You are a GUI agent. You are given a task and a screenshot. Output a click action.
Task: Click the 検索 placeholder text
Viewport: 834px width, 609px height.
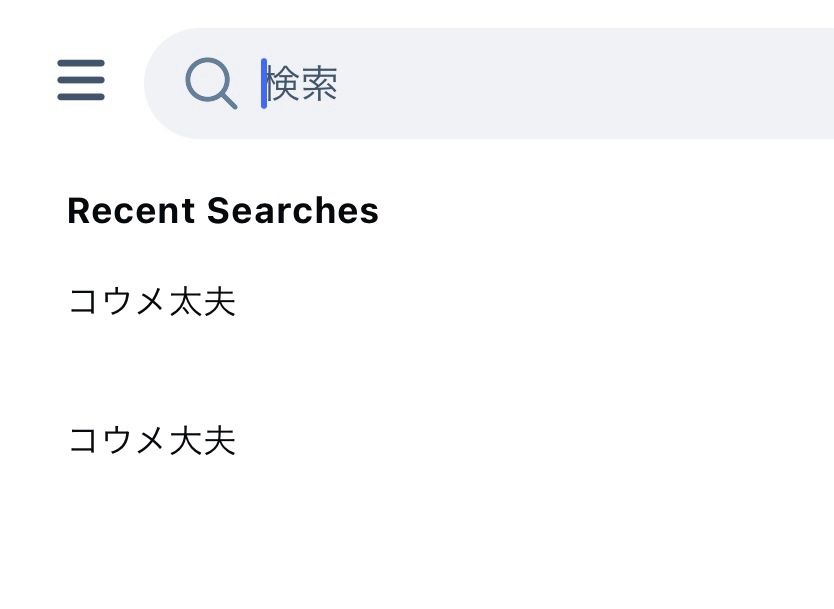(x=304, y=84)
